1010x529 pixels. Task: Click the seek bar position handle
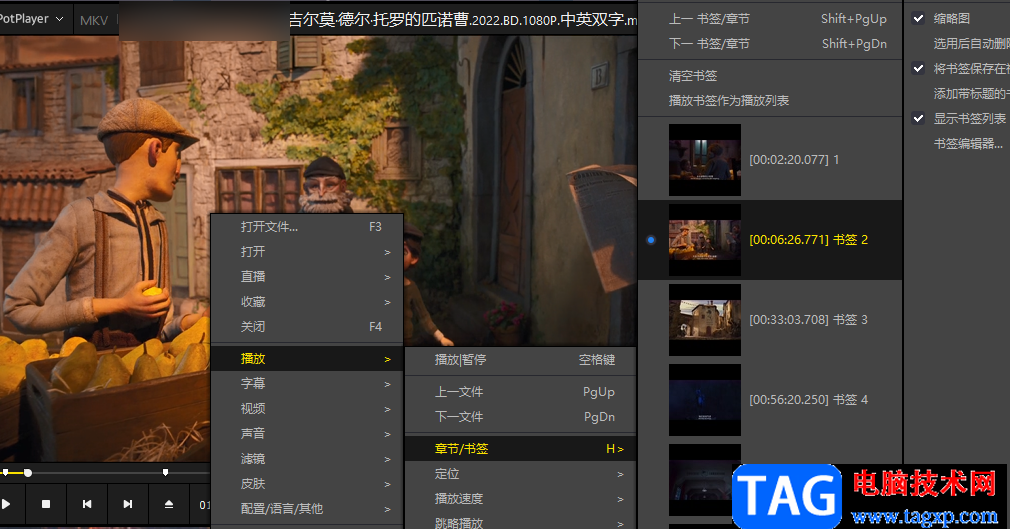point(28,473)
